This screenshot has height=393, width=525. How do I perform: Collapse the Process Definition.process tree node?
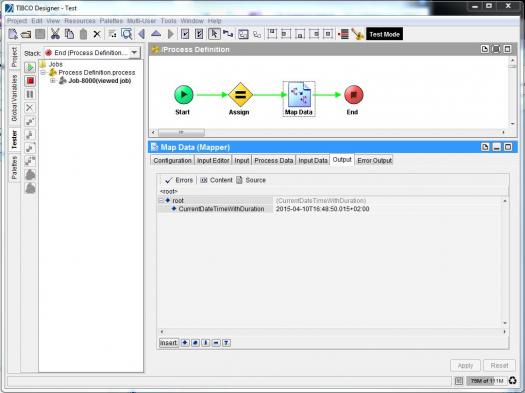[43, 72]
